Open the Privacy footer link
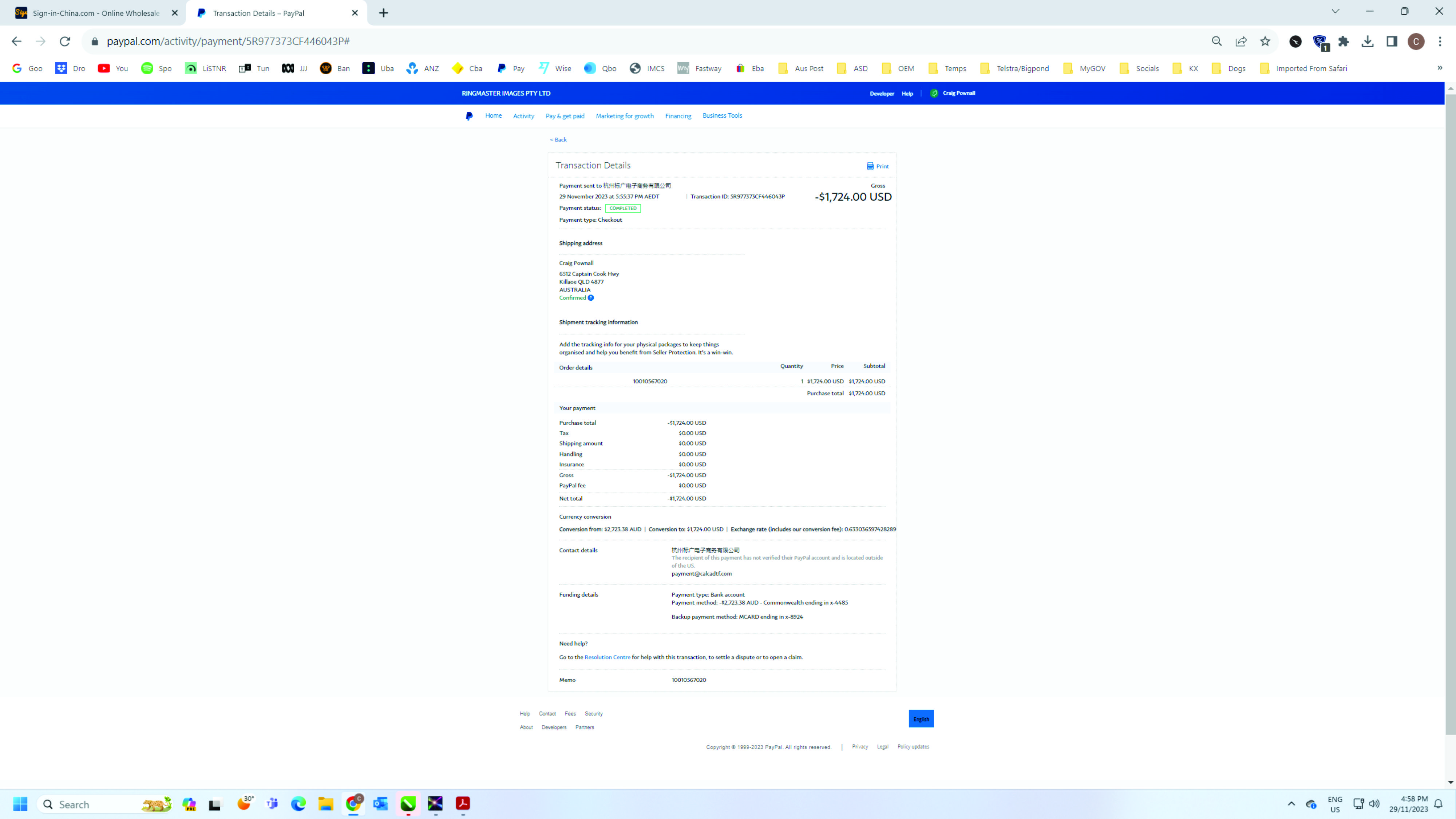Image resolution: width=1456 pixels, height=819 pixels. pos(860,747)
